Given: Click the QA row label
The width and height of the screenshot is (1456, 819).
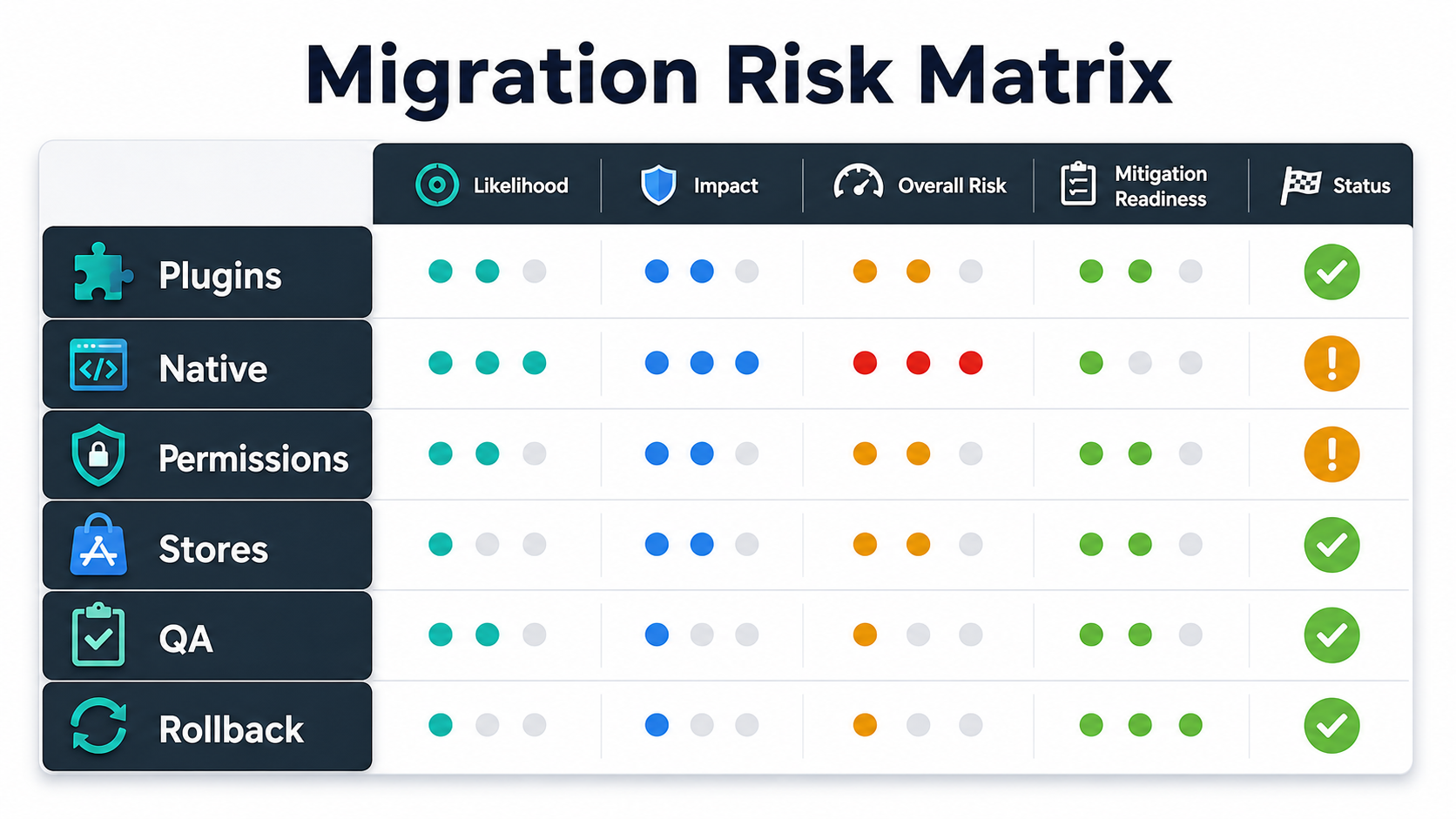Looking at the screenshot, I should click(185, 640).
